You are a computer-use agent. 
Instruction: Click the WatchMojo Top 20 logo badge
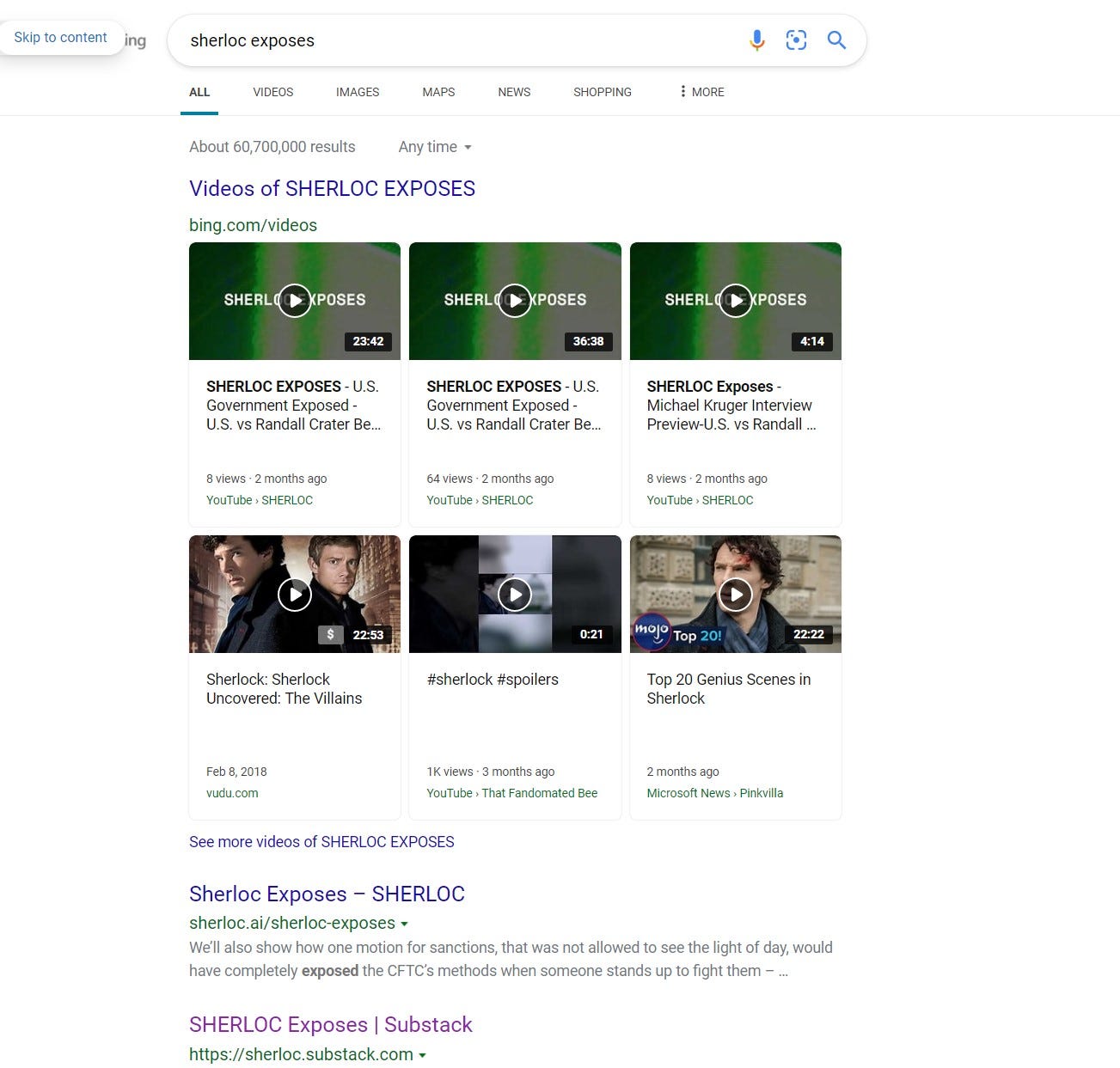click(651, 632)
